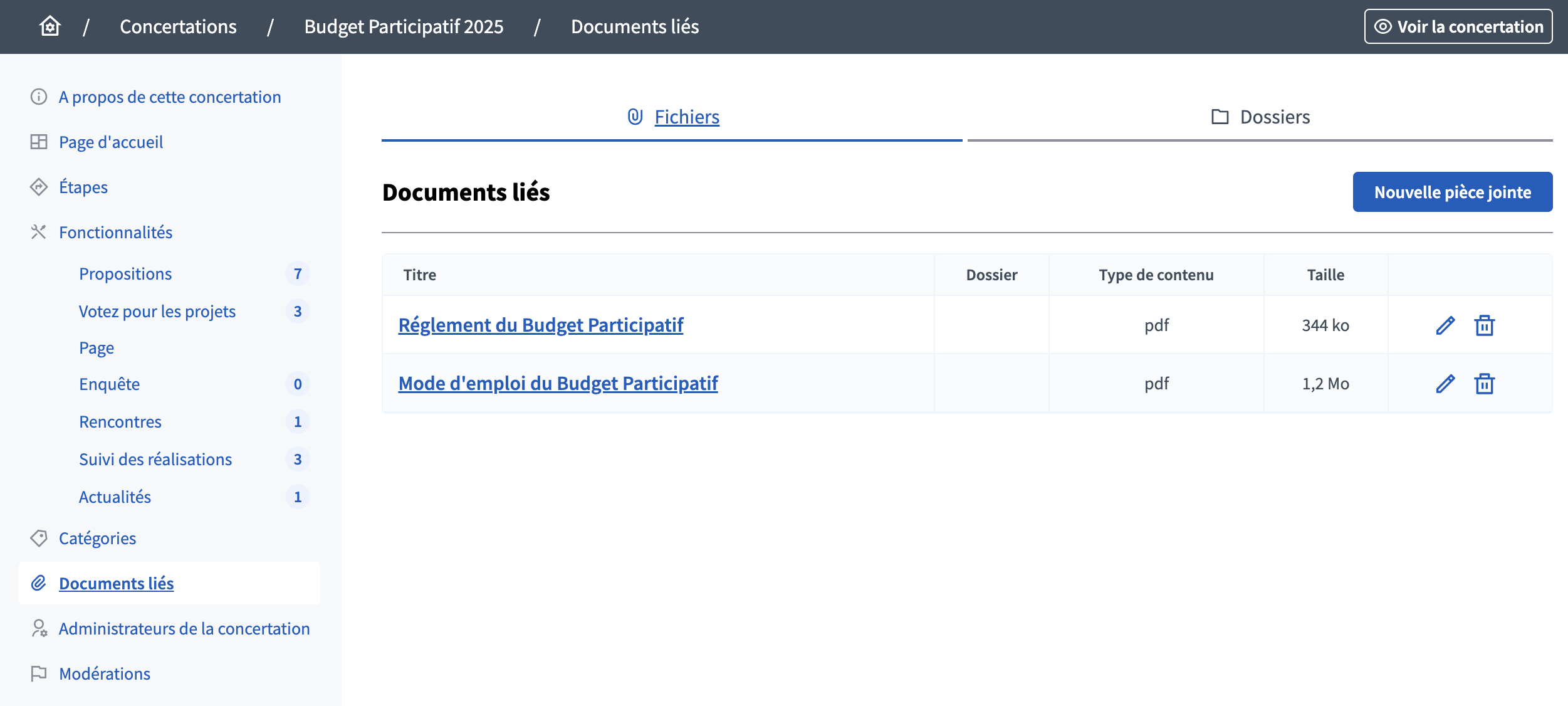Click the tools icon next to Fonctionnalités
The height and width of the screenshot is (706, 1568).
coord(39,233)
